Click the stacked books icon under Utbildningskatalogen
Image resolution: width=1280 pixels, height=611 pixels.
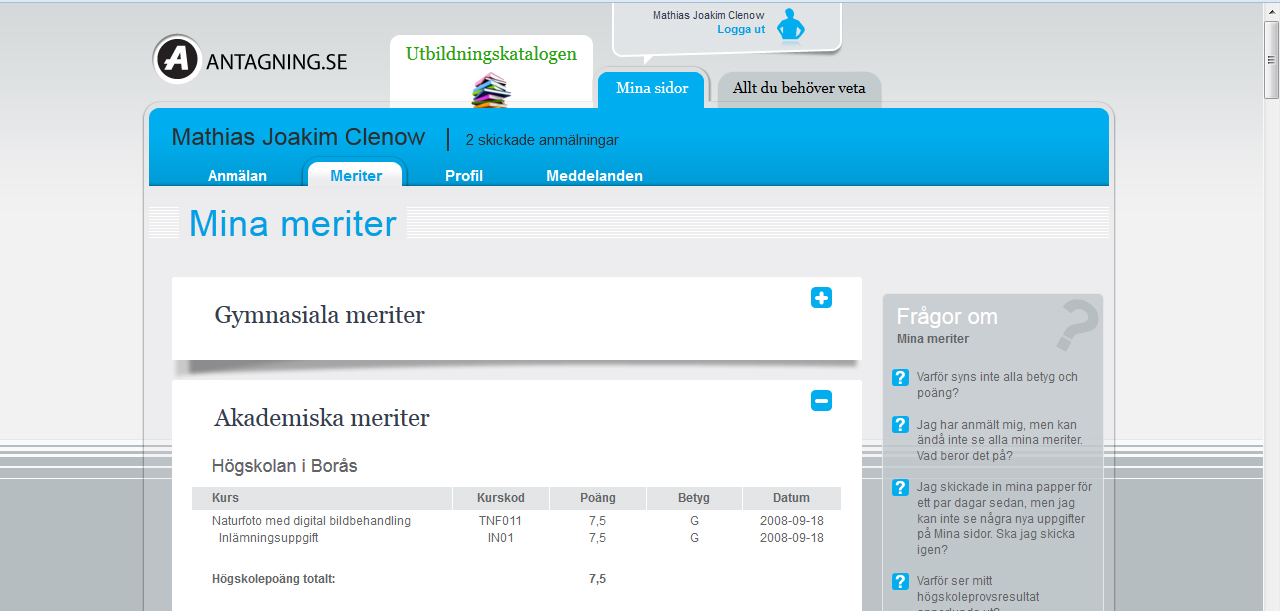(490, 90)
